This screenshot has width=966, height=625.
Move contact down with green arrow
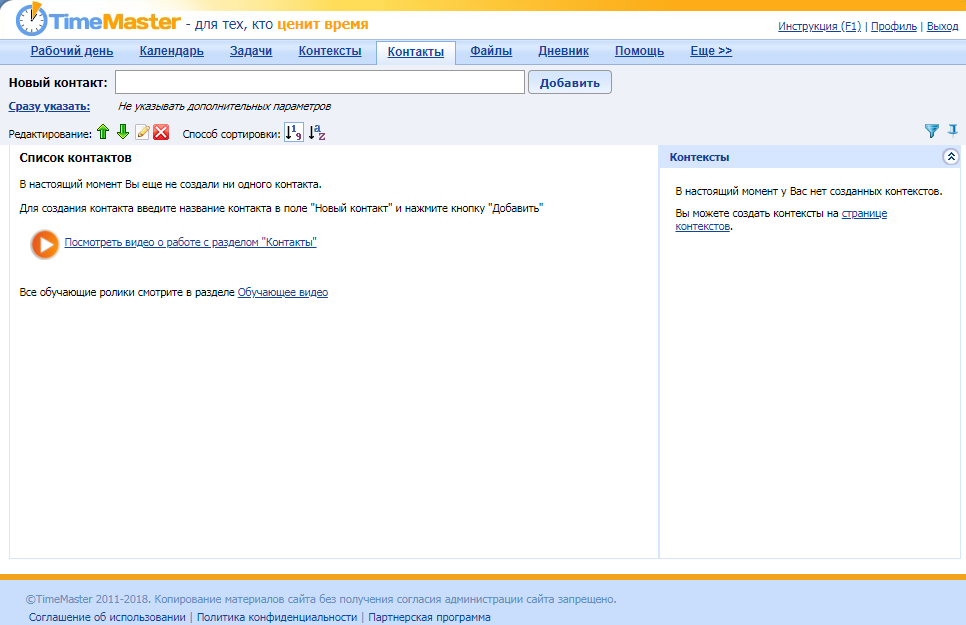(123, 132)
